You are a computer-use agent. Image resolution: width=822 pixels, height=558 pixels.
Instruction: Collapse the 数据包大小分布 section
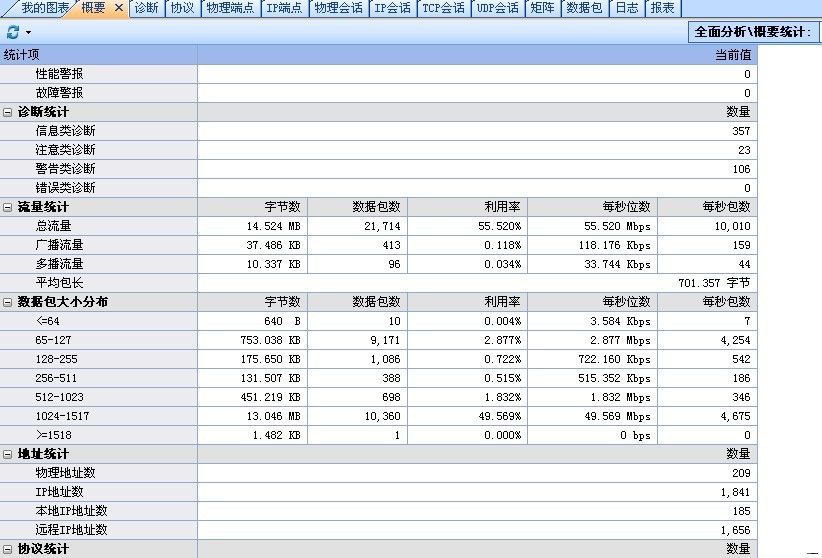click(8, 302)
